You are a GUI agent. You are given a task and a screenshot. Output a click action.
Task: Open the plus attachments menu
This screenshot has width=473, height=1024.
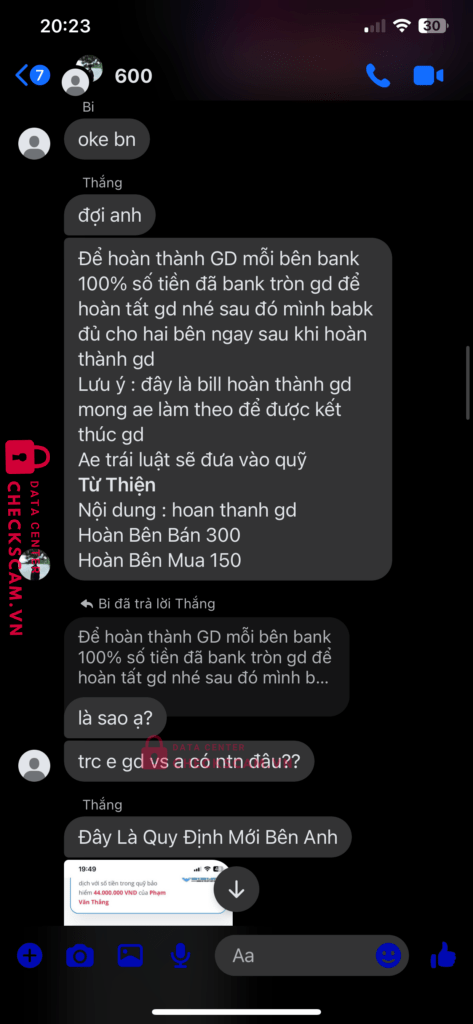(x=29, y=956)
